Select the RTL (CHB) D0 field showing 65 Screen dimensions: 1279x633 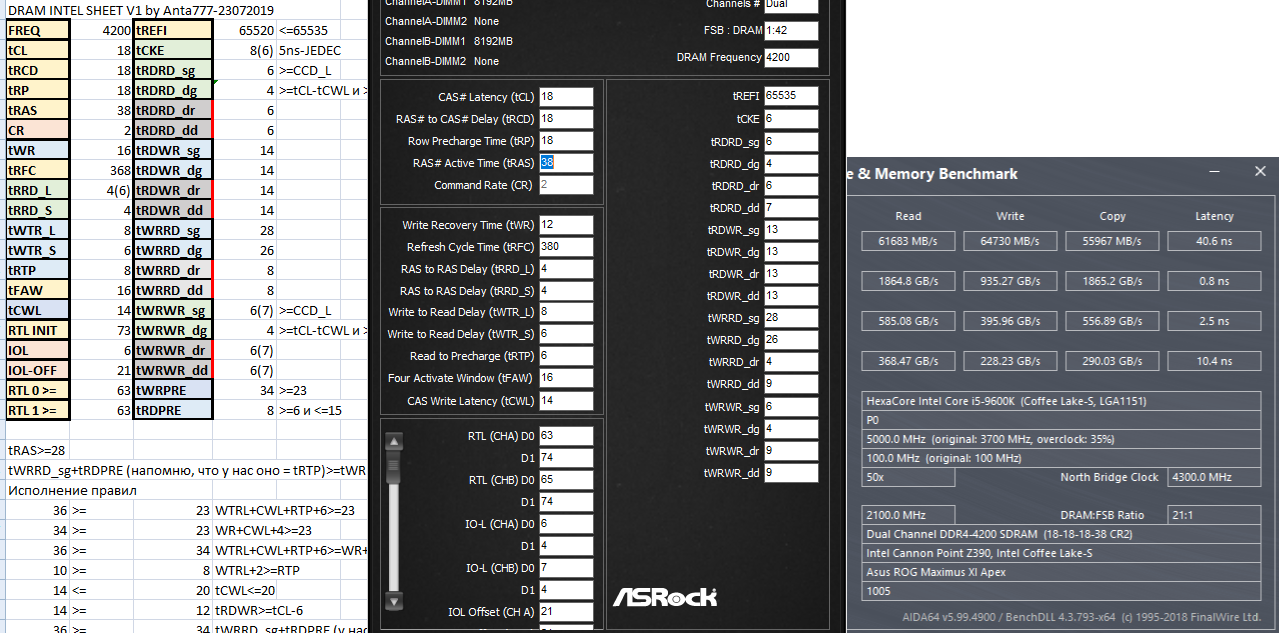point(566,480)
